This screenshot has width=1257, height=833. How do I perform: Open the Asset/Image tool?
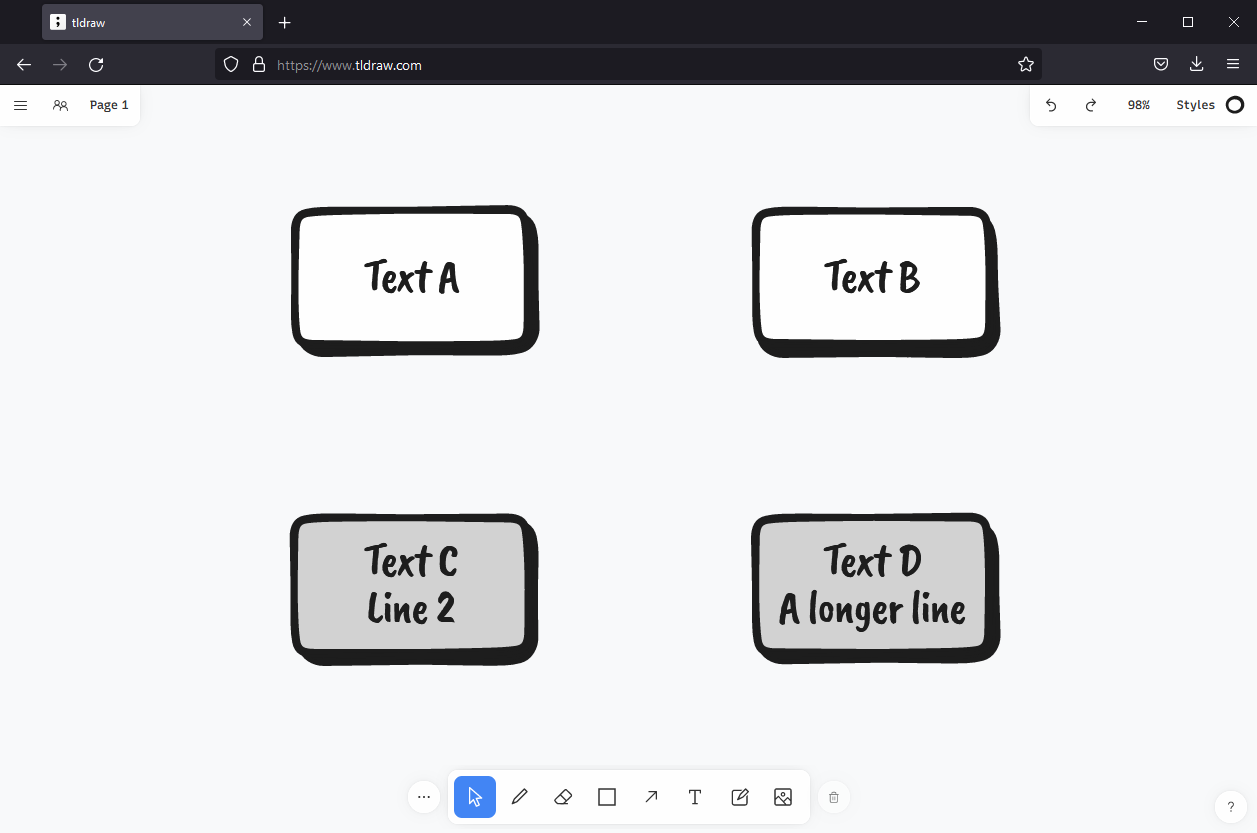pos(783,797)
